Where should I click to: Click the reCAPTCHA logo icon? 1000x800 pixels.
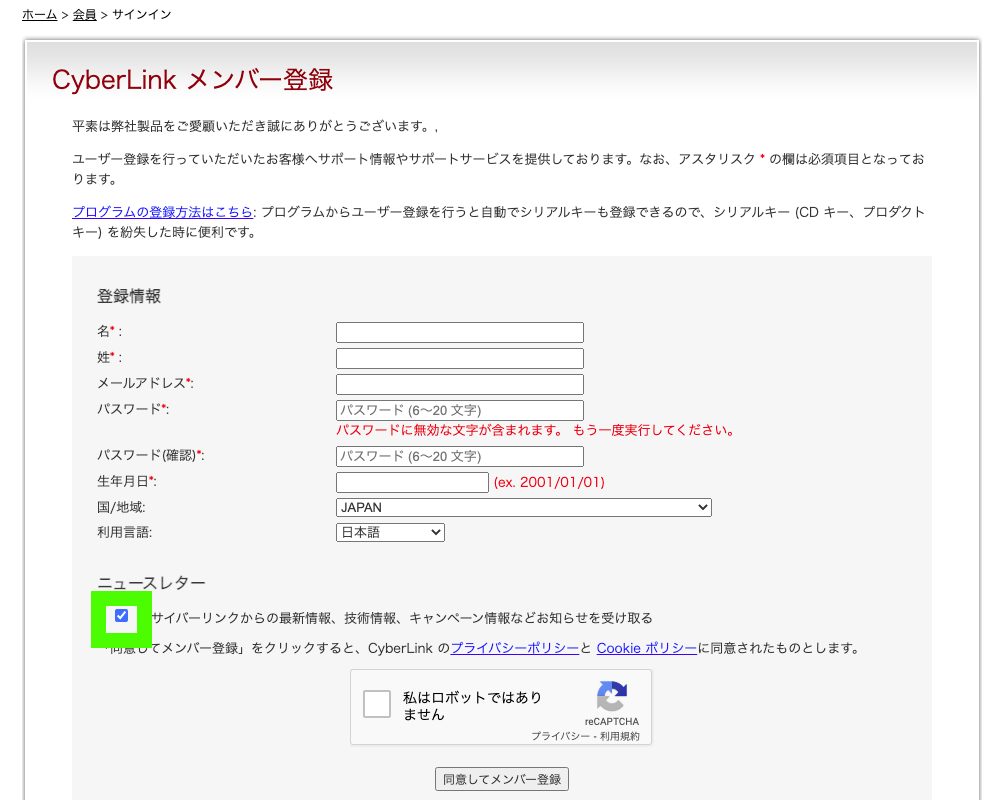click(612, 696)
